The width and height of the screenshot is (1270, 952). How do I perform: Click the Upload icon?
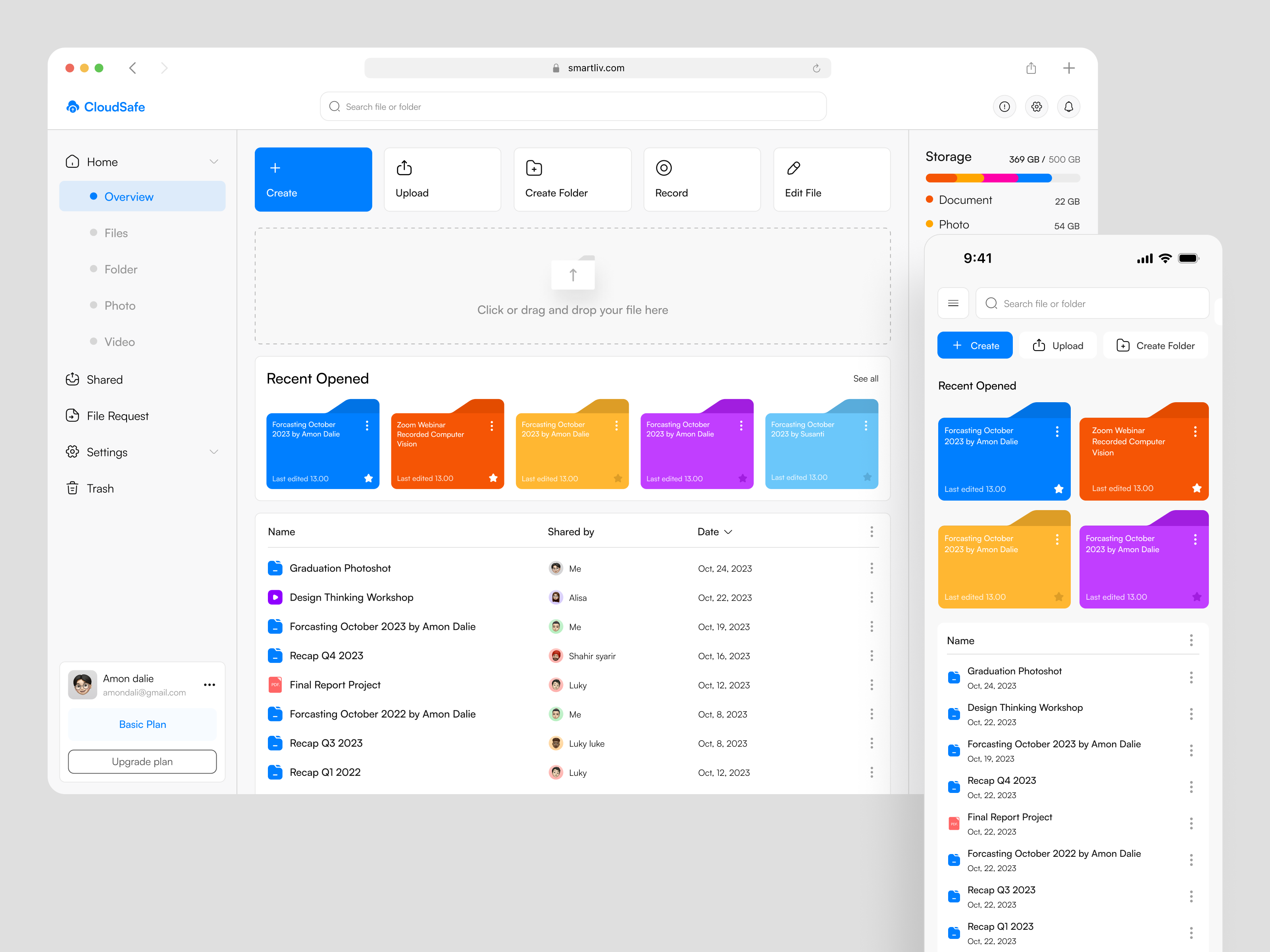(x=404, y=168)
